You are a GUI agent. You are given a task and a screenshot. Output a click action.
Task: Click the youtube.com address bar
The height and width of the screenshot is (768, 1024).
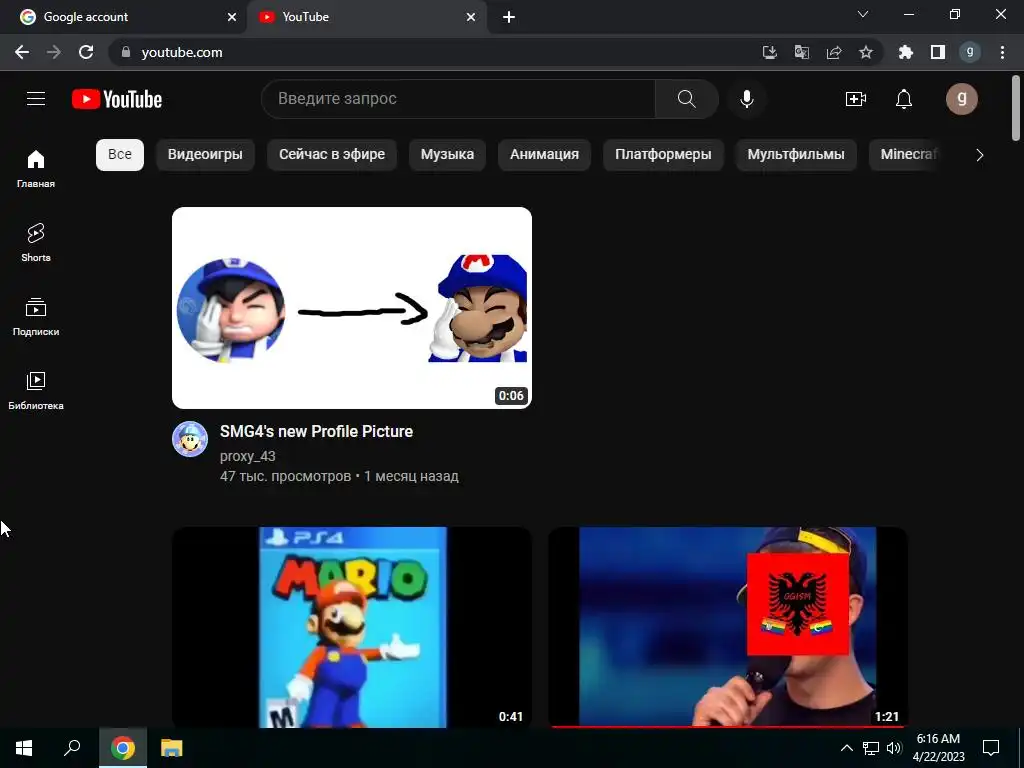pos(431,52)
